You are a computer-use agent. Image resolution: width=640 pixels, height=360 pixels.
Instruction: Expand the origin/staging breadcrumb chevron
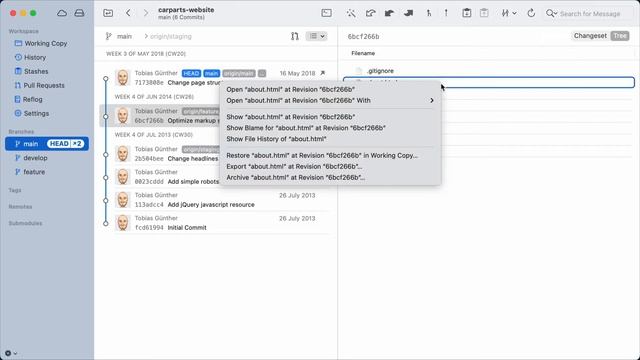(x=146, y=36)
